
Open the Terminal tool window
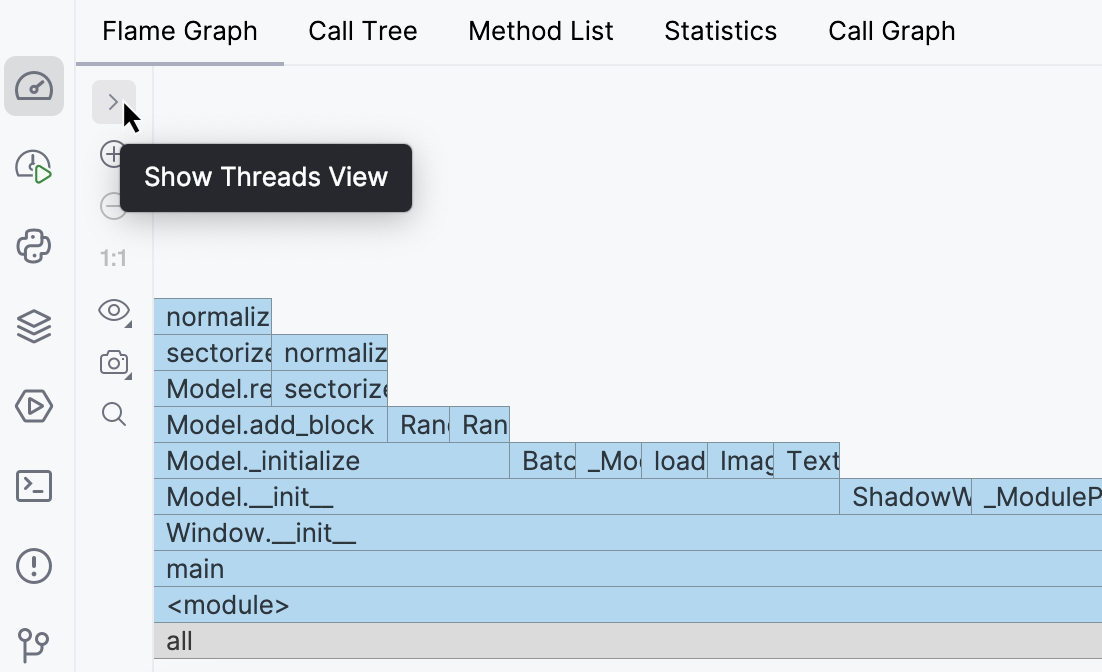point(33,486)
